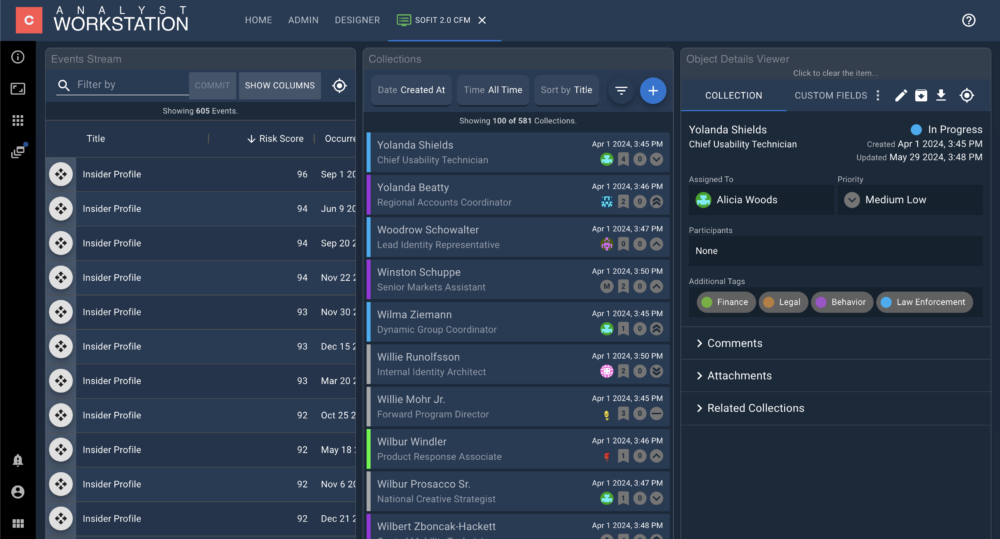The width and height of the screenshot is (1000, 539).
Task: Open the Wilbert Zboncak-Hackett collection card
Action: point(518,527)
